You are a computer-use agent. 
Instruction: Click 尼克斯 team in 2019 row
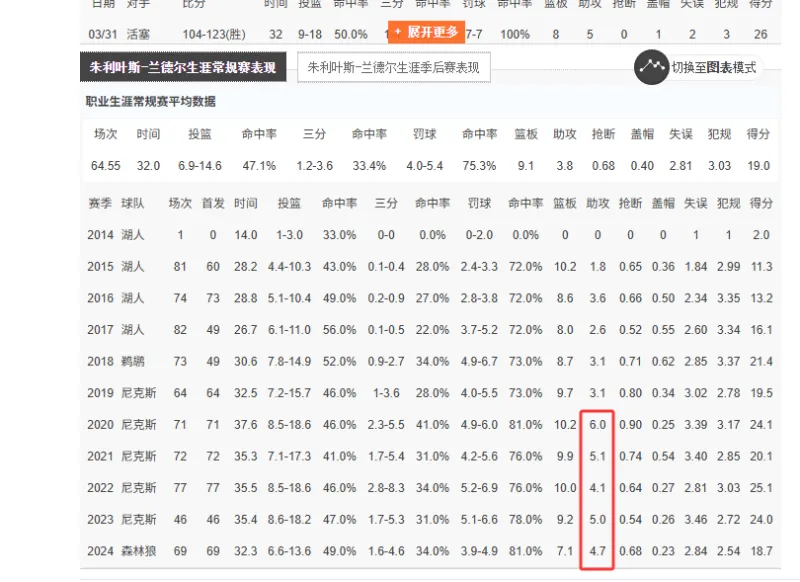139,393
